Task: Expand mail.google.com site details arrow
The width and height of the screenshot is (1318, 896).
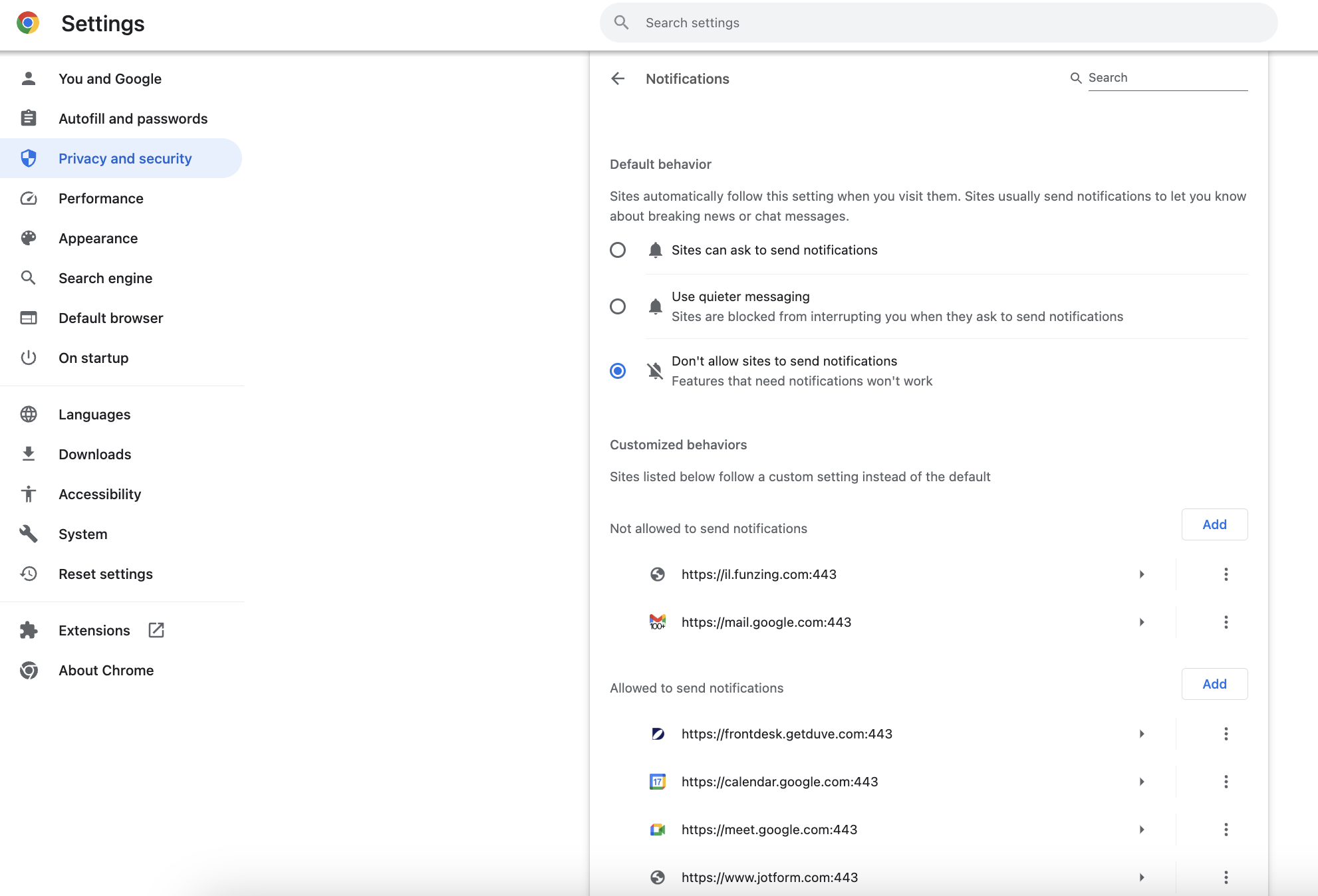Action: pyautogui.click(x=1142, y=622)
